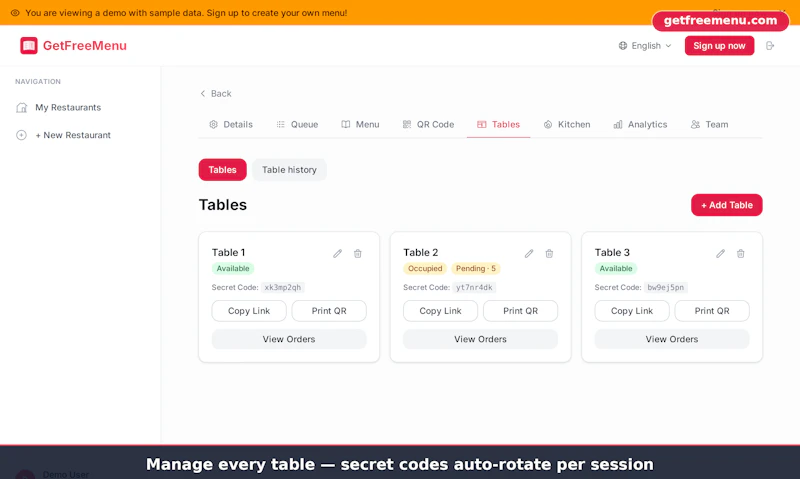Switch to Table history view
This screenshot has height=479, width=800.
pyautogui.click(x=289, y=170)
